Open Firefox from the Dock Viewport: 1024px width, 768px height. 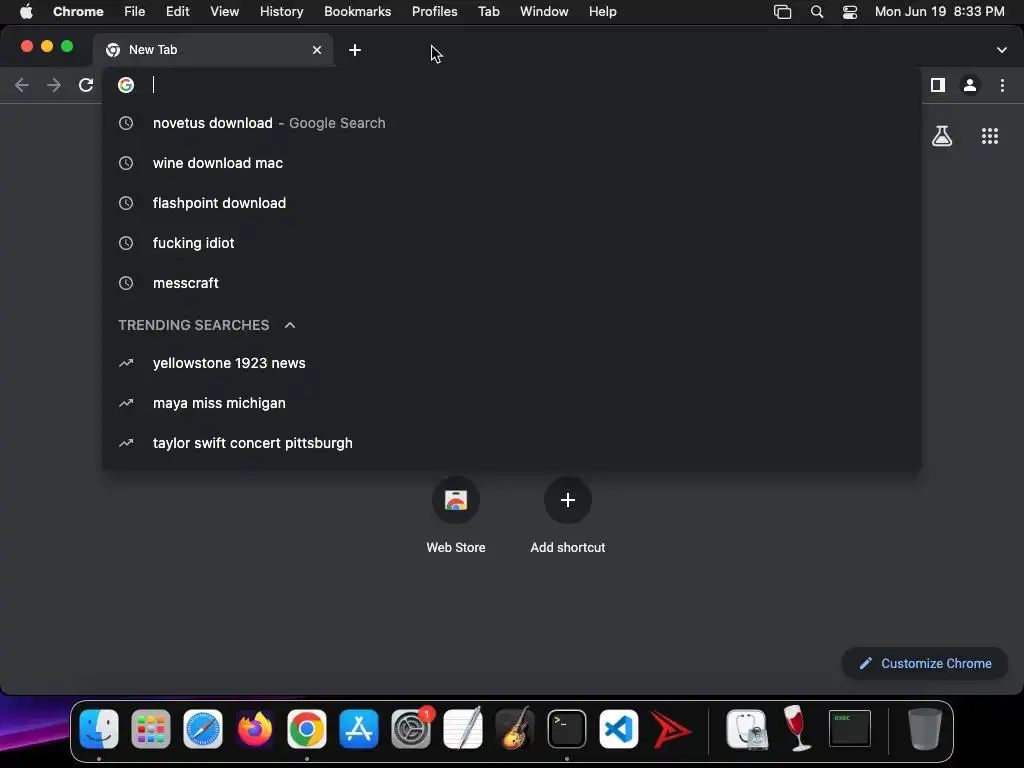(255, 729)
